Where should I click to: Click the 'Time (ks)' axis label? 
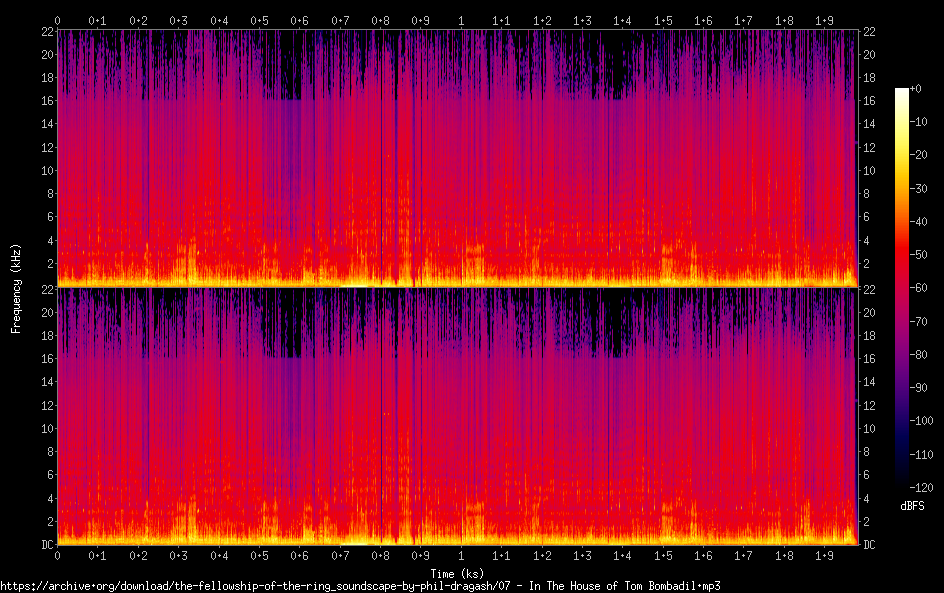(x=457, y=573)
